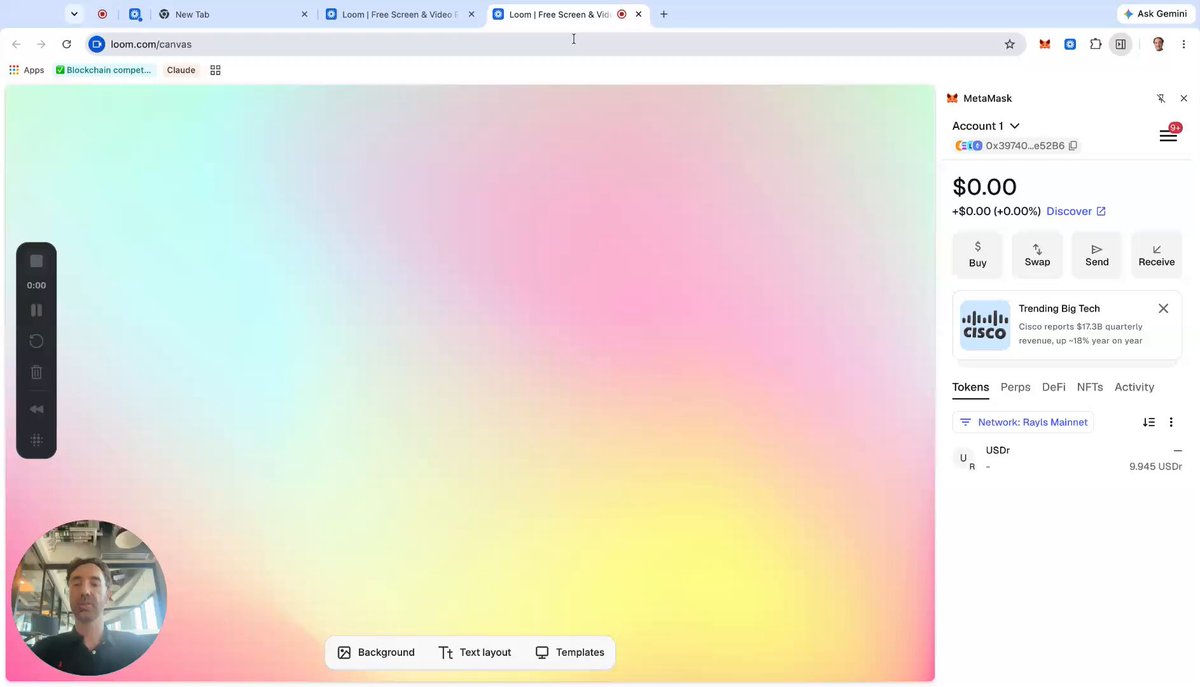Open the USDr token row
Screen dimensions: 1200x687
(x=1067, y=458)
